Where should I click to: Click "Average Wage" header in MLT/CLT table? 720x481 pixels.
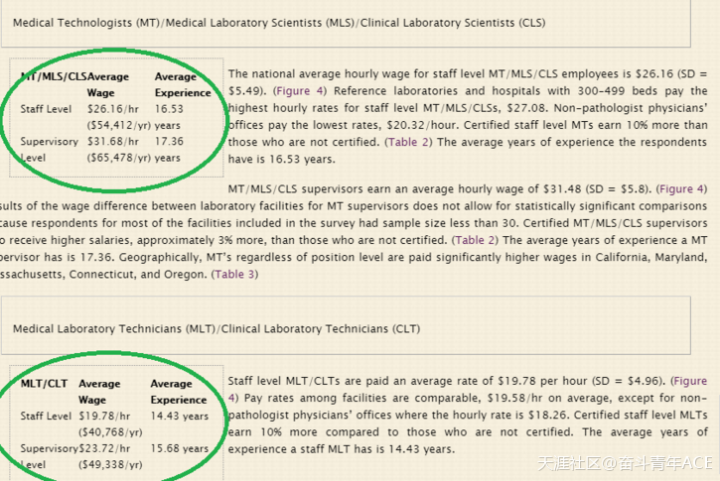click(x=99, y=392)
